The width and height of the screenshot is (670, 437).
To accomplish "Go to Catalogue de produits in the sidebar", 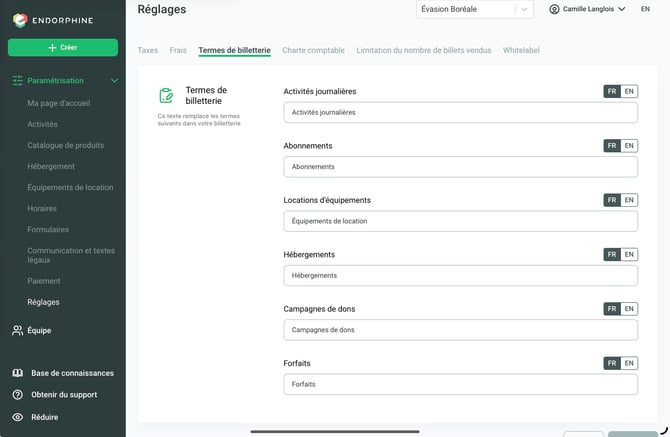I will pyautogui.click(x=65, y=145).
